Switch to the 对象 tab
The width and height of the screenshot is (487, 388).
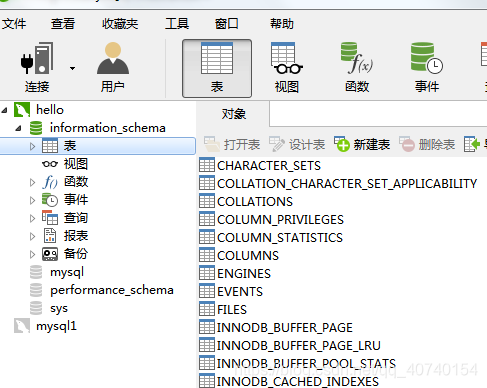(x=234, y=114)
